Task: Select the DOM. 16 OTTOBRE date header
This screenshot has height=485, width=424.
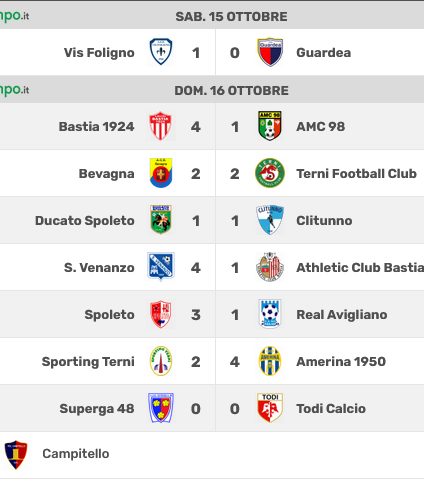Action: (x=231, y=91)
